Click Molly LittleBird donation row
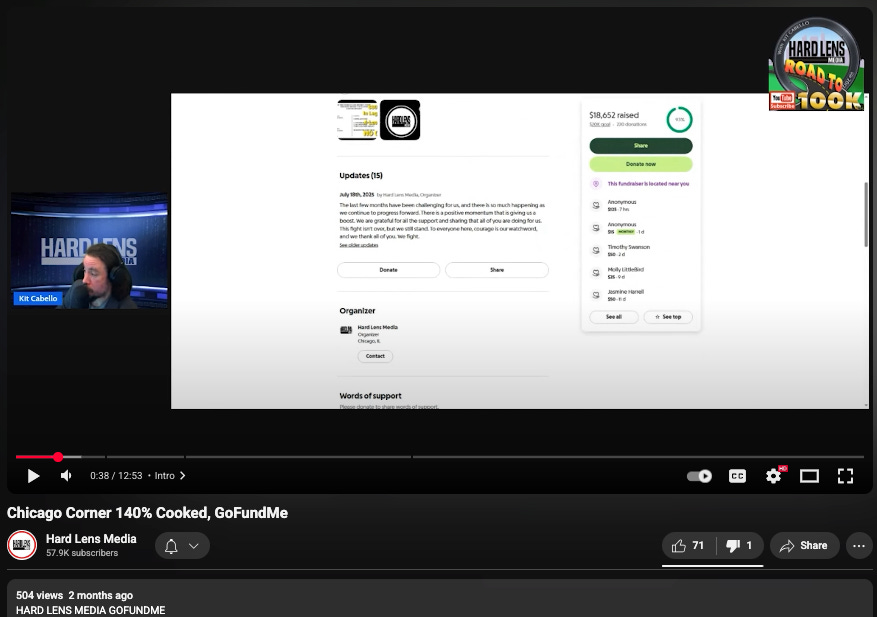 (641, 273)
